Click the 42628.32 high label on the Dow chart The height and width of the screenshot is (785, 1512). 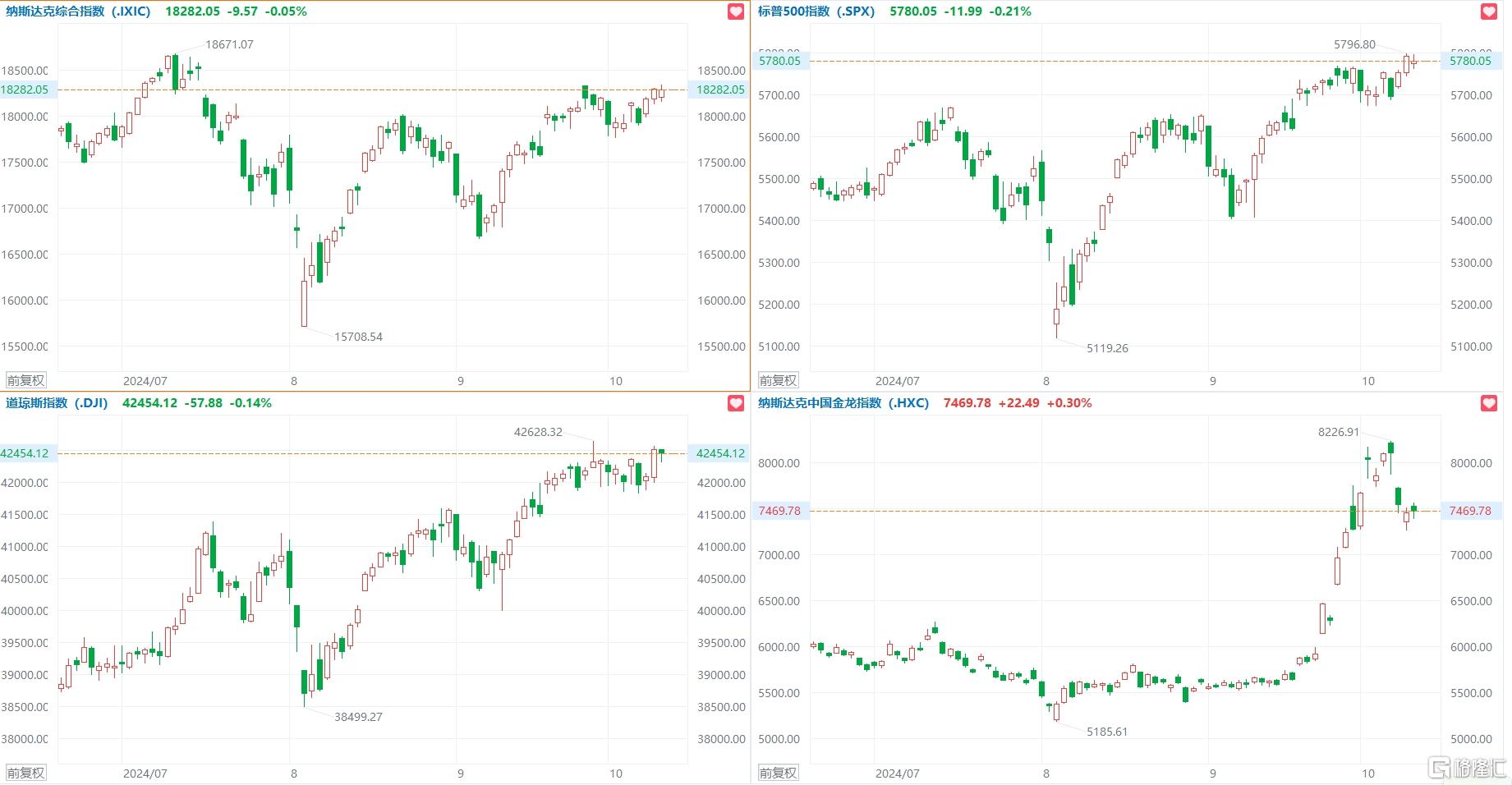point(538,432)
